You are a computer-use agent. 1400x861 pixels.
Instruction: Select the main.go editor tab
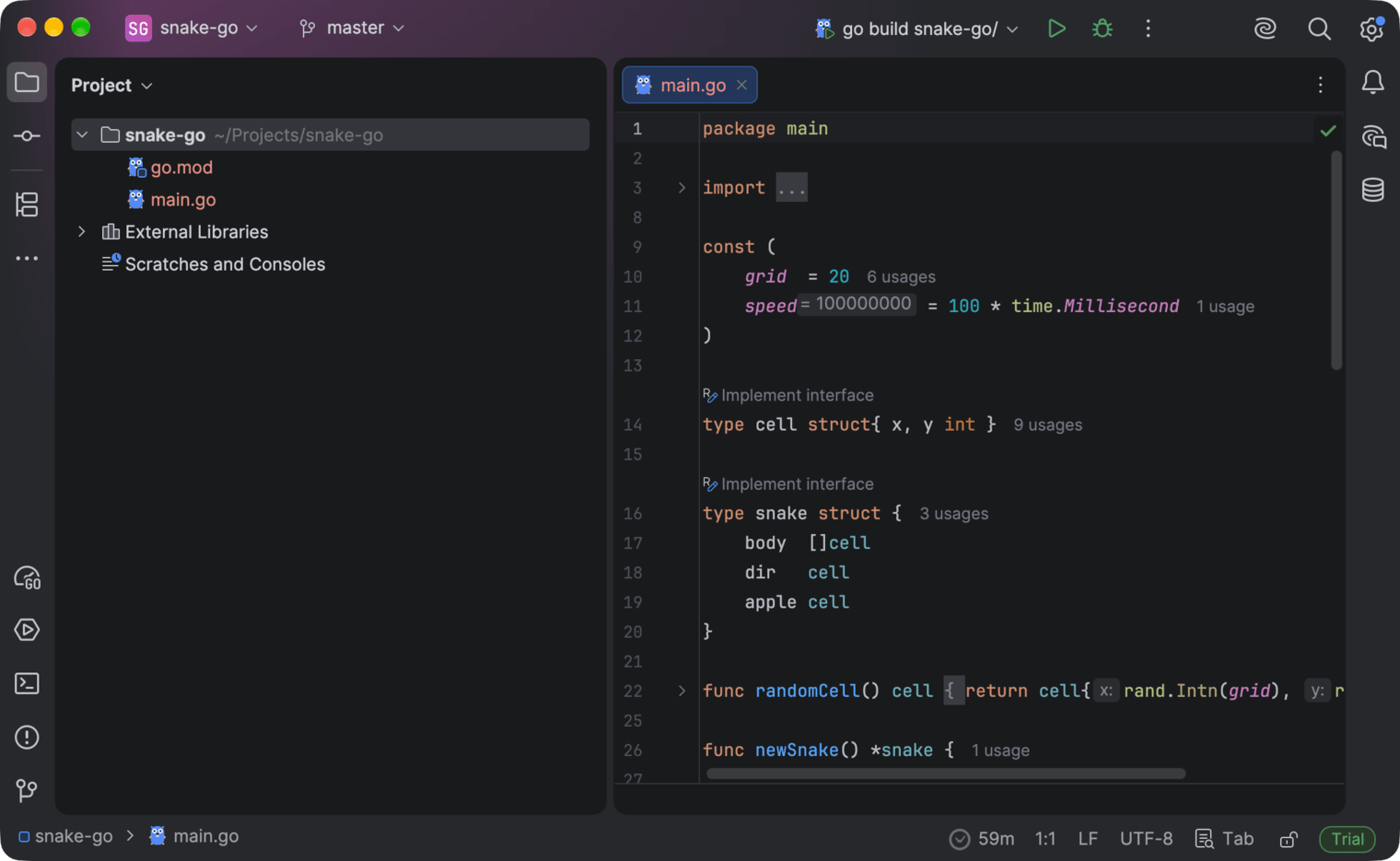pos(690,85)
